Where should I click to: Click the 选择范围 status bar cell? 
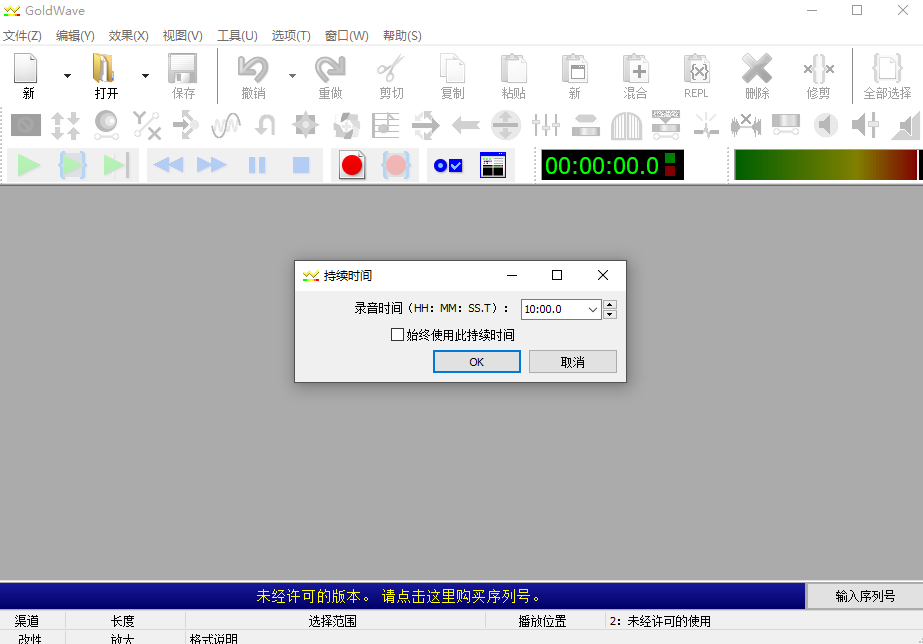[335, 621]
